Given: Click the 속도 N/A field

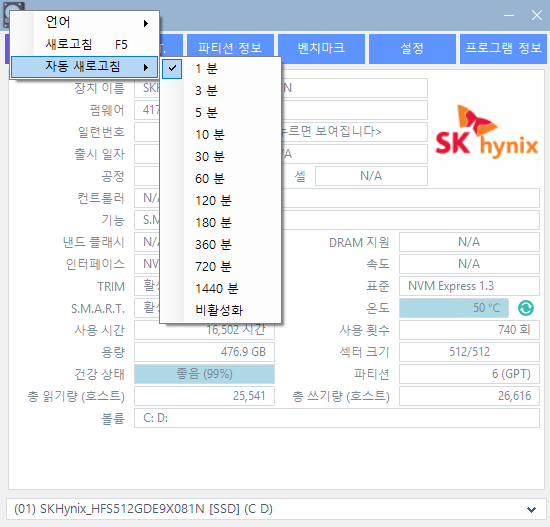Looking at the screenshot, I should 469,264.
